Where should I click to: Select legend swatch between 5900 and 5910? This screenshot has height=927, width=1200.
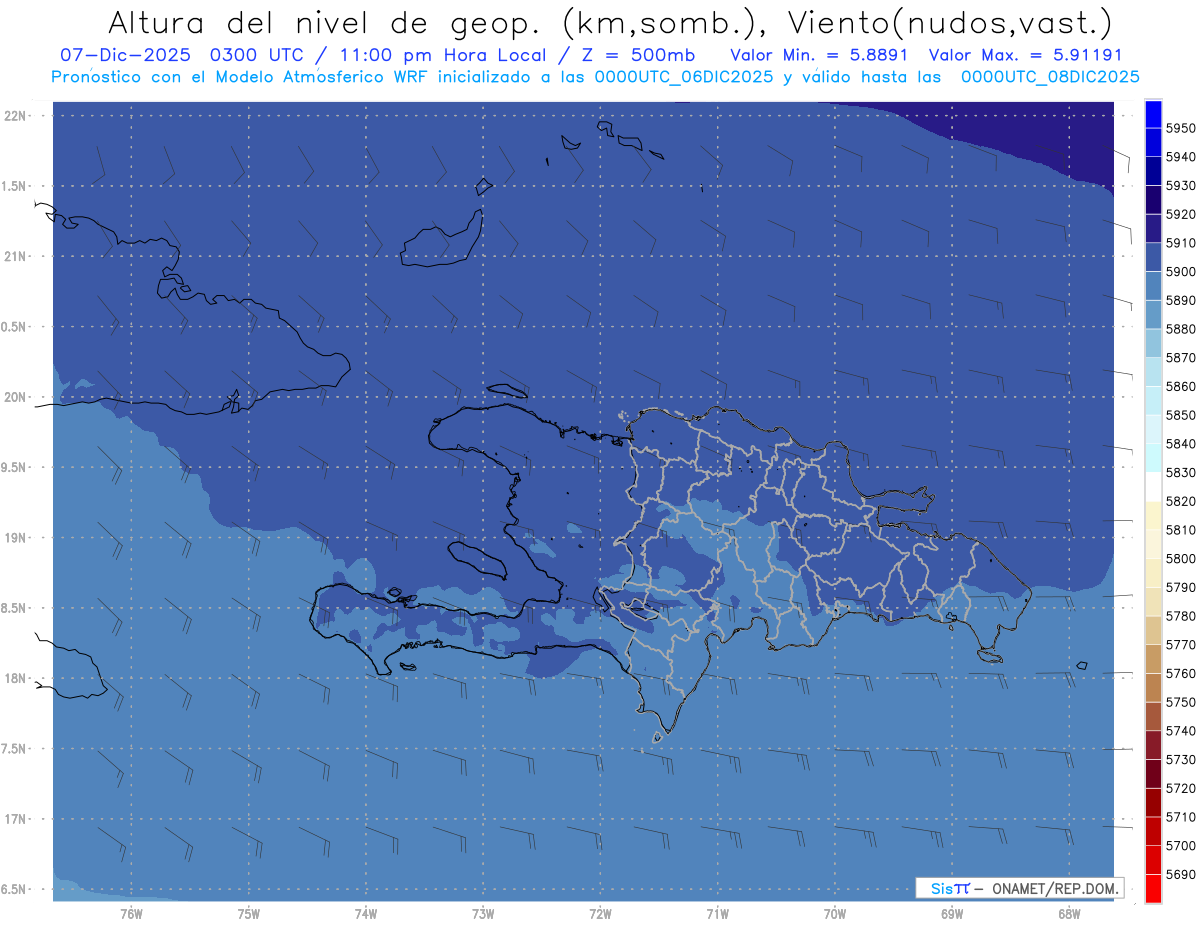[x=1153, y=257]
